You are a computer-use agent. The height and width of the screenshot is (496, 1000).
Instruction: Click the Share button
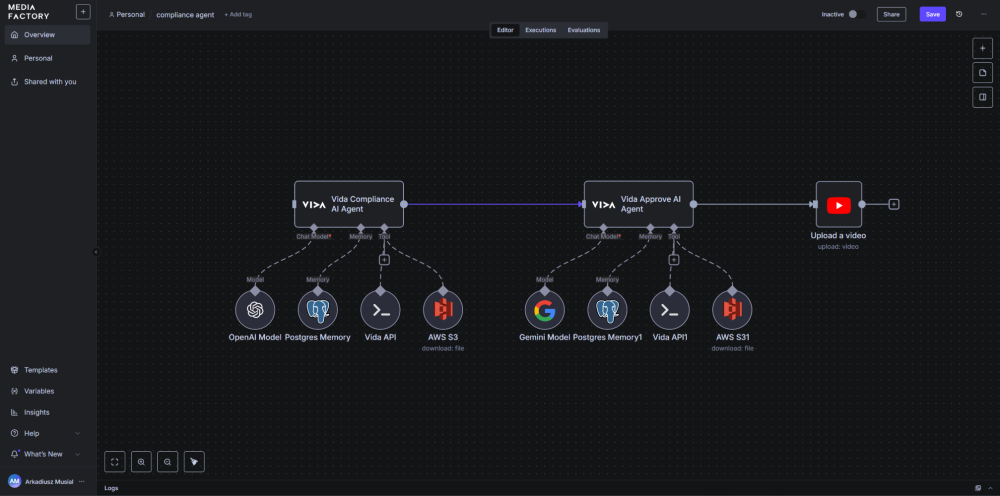[892, 14]
